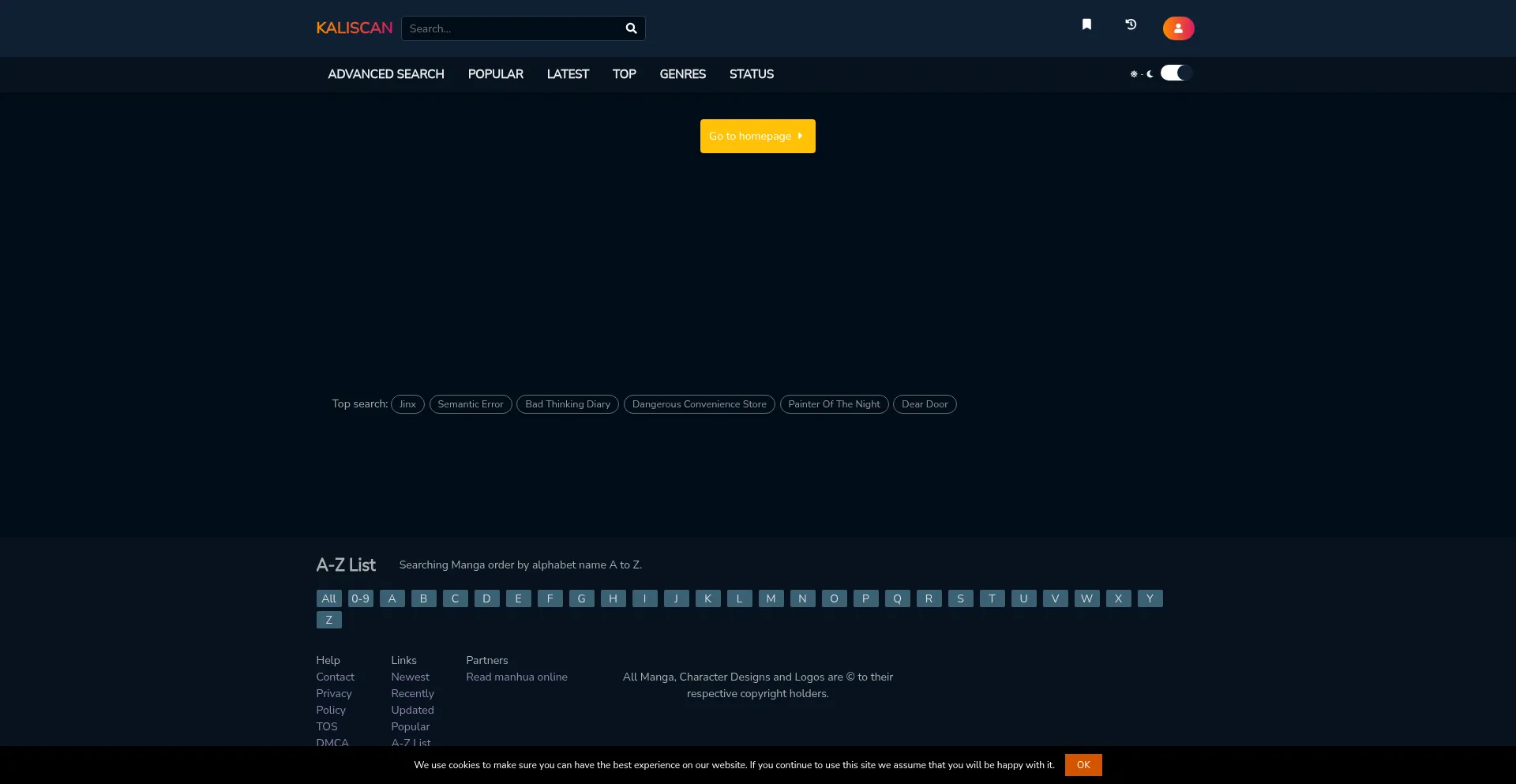Image resolution: width=1516 pixels, height=784 pixels.
Task: Filter manga by letter S
Action: point(961,598)
